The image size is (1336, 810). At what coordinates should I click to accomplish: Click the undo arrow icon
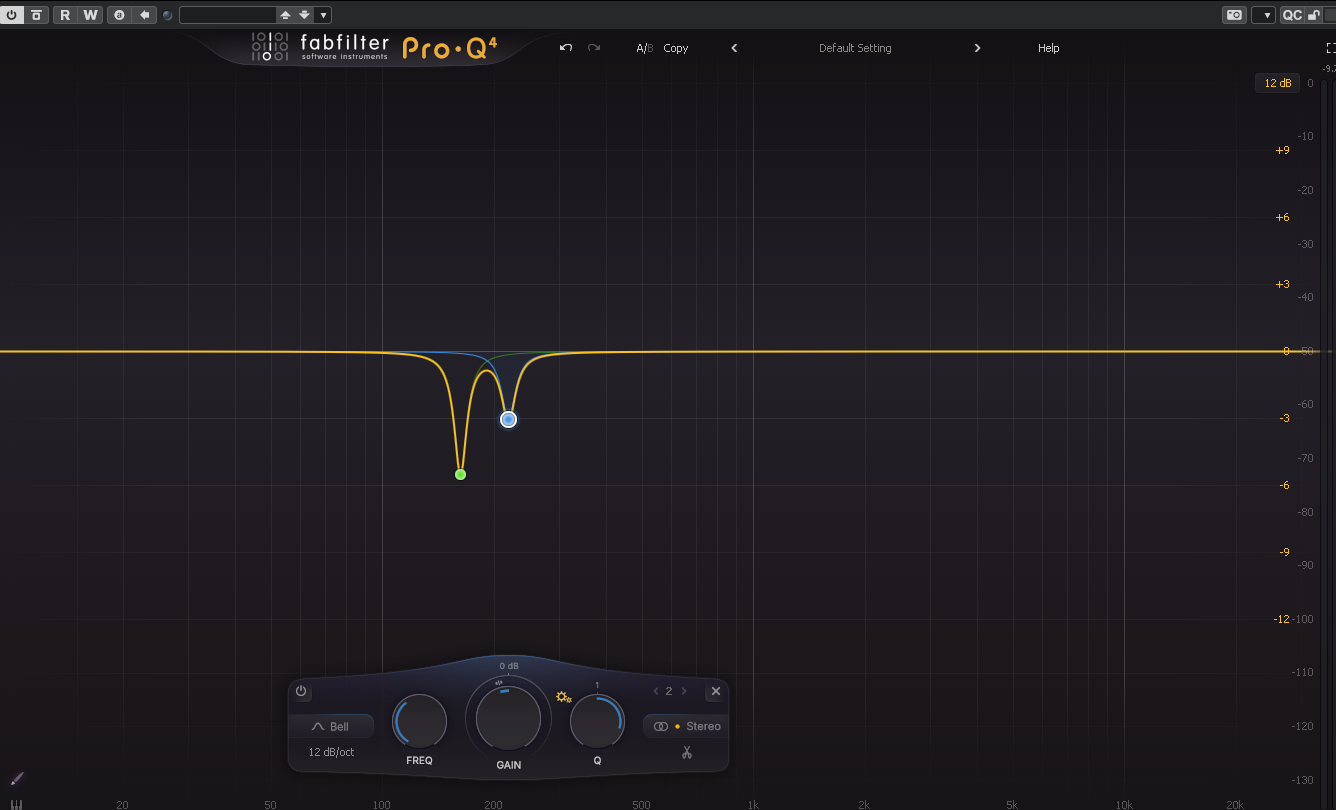pos(566,48)
